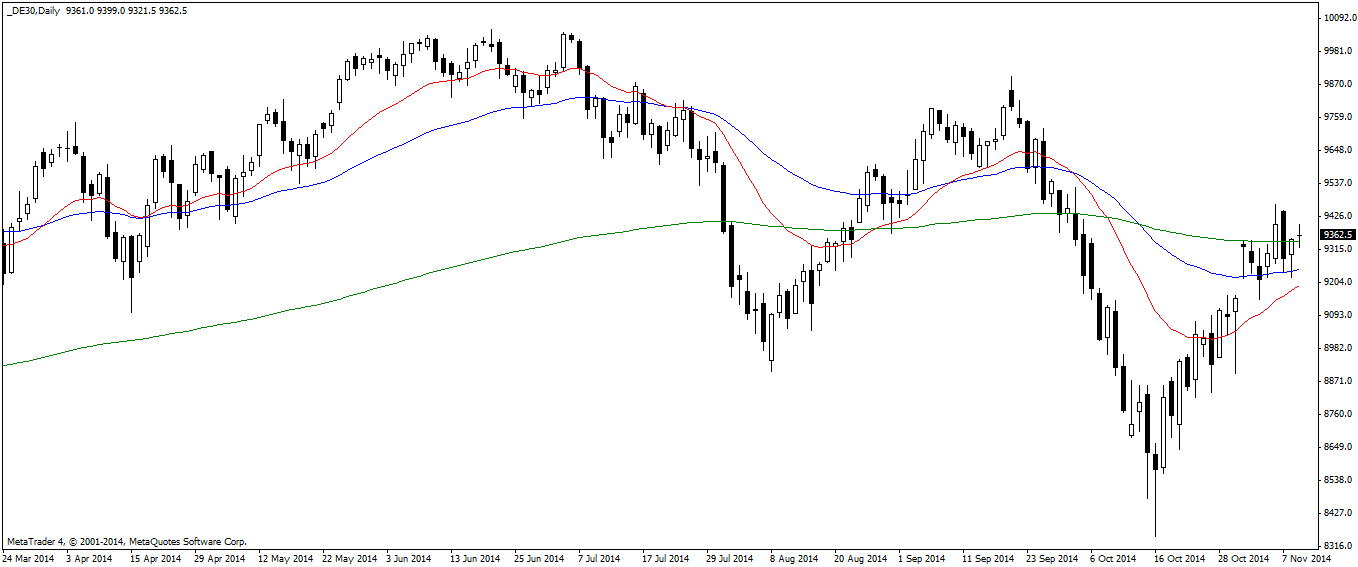
Task: Click the 12 May 2014 date label
Action: point(285,558)
